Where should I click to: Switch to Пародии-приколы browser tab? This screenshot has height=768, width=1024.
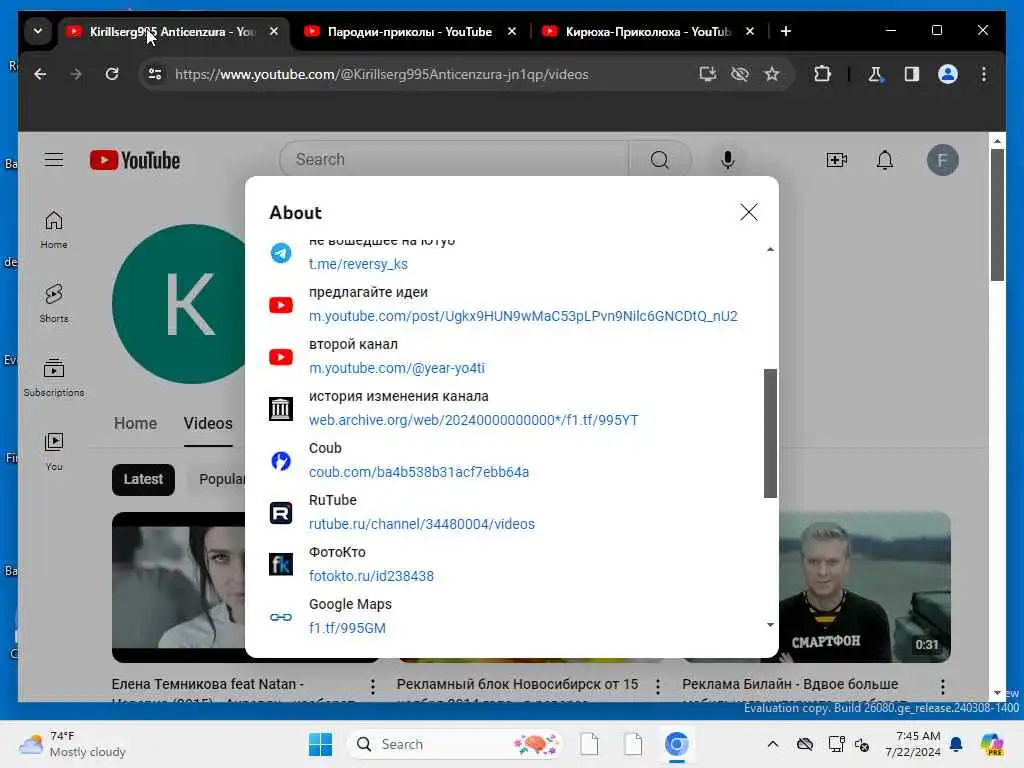[x=409, y=31]
